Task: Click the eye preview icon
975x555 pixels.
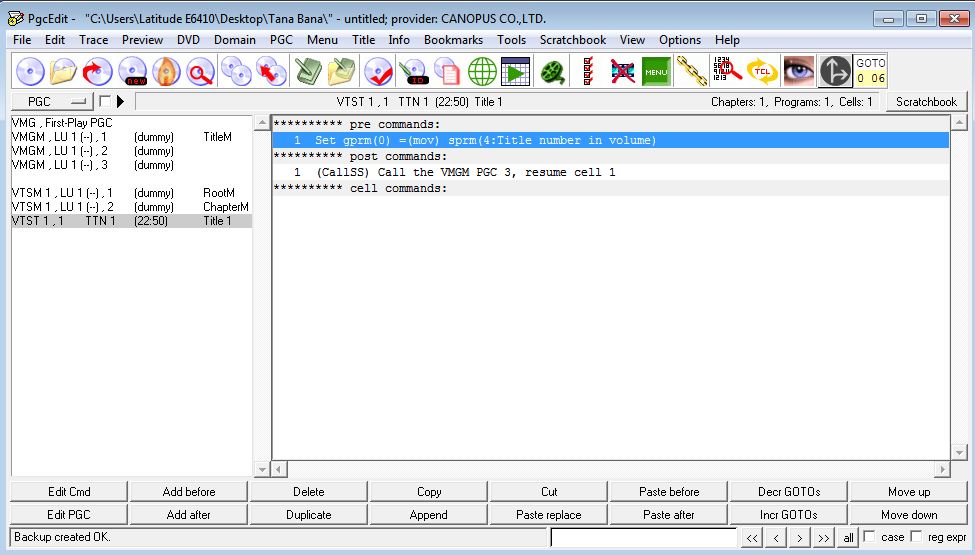Action: tap(798, 71)
